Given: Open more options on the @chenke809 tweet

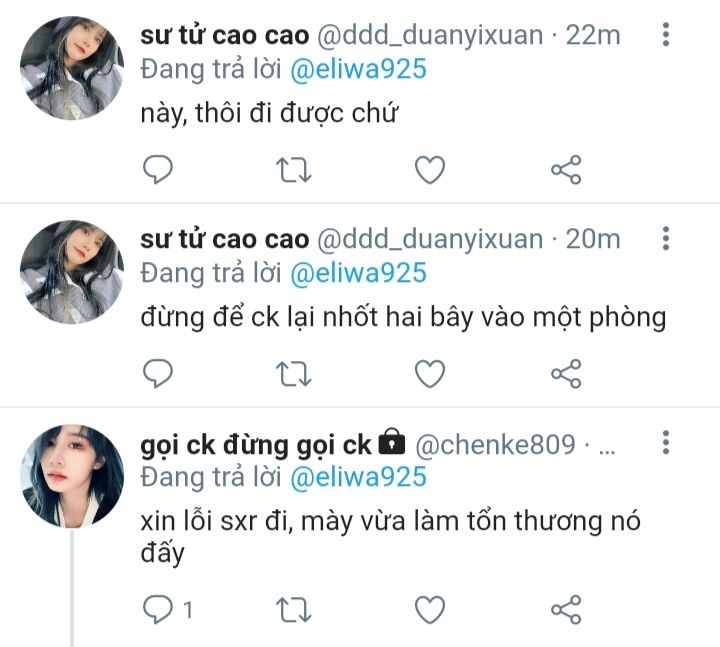Looking at the screenshot, I should (x=666, y=443).
